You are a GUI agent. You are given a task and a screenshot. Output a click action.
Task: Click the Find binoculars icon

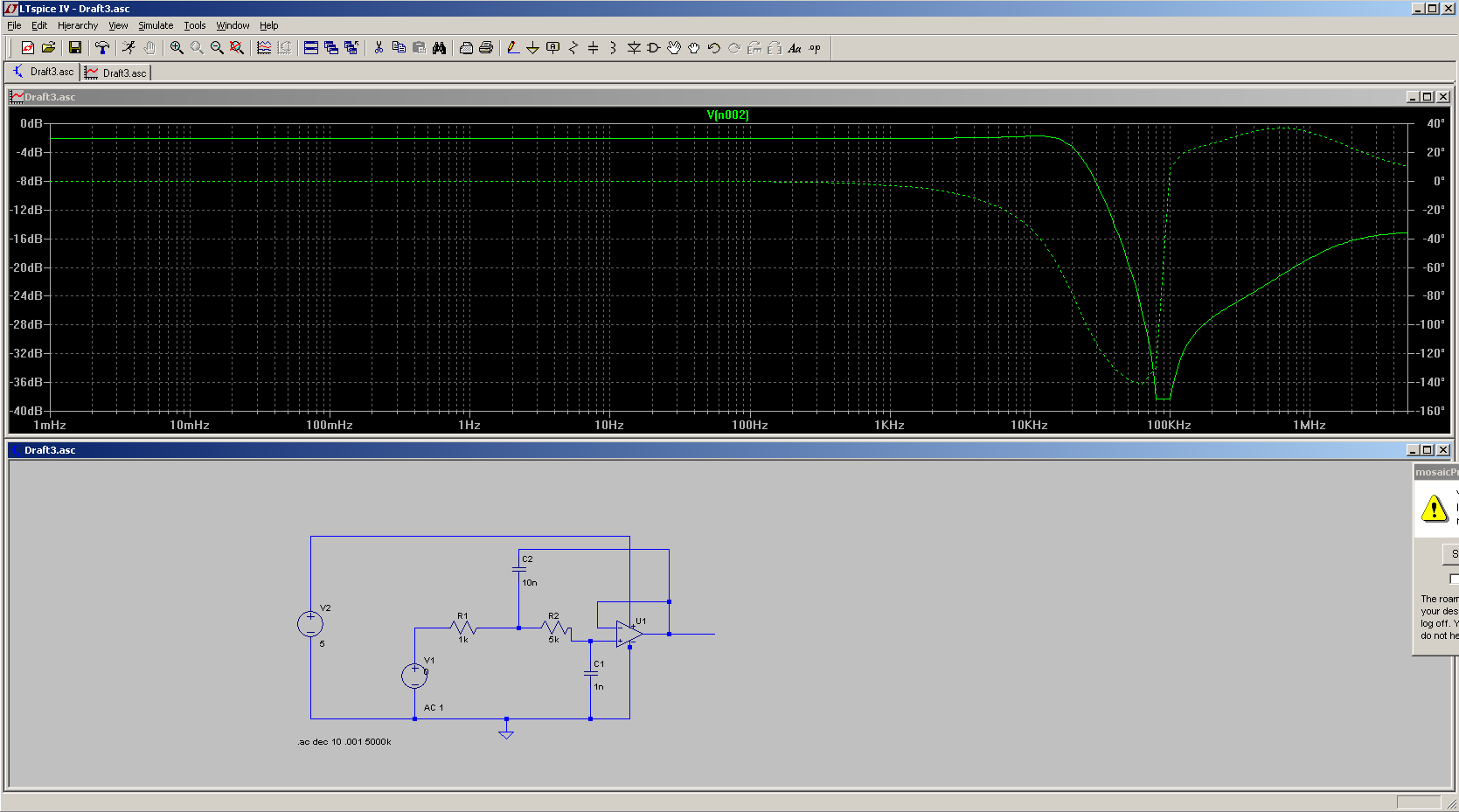pos(439,48)
